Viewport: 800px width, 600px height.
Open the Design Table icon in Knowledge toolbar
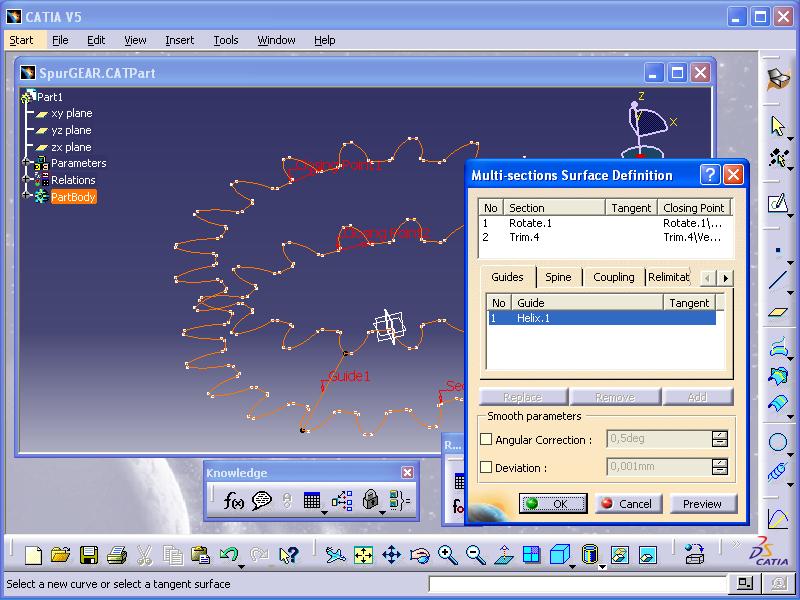click(312, 501)
